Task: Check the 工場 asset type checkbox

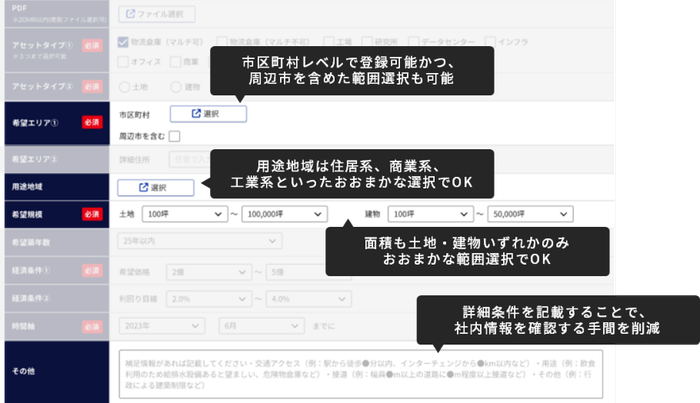Action: [x=329, y=42]
